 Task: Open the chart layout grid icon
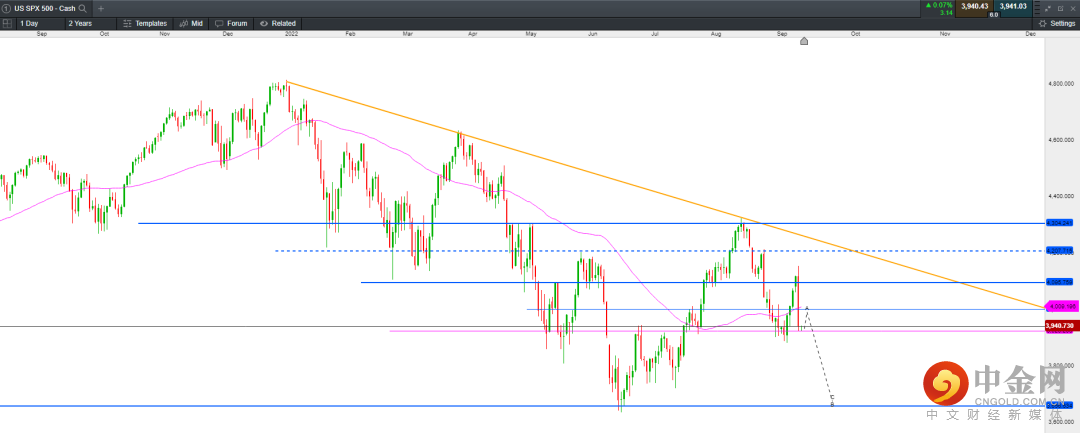[7, 23]
